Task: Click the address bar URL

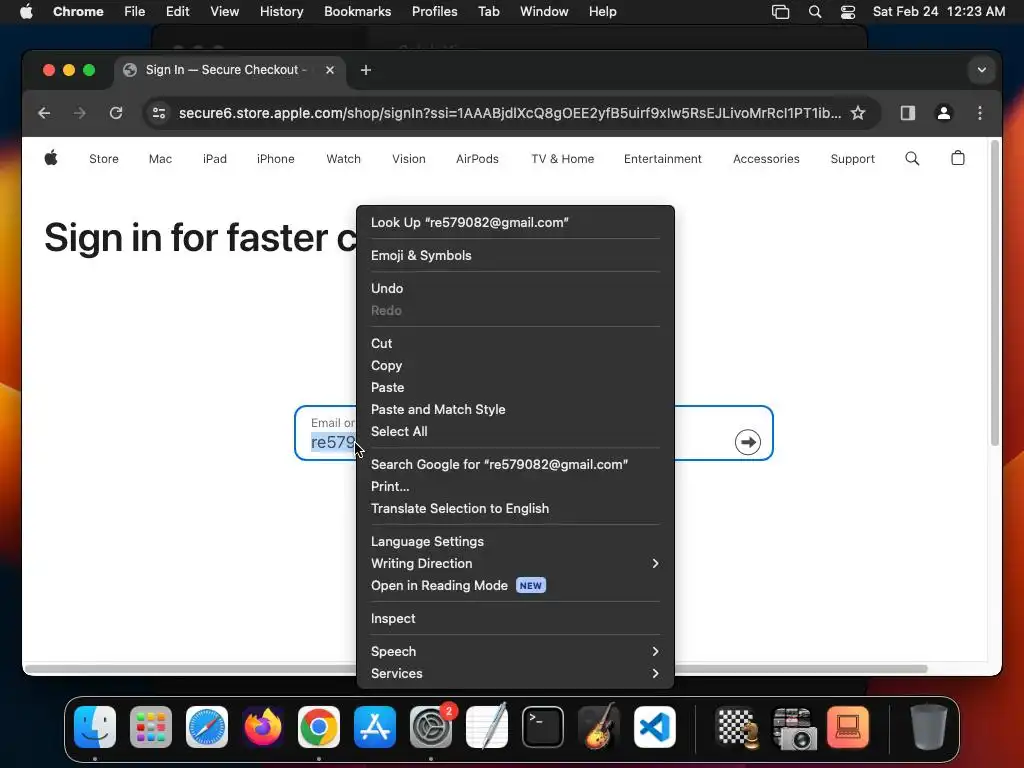Action: coord(509,113)
